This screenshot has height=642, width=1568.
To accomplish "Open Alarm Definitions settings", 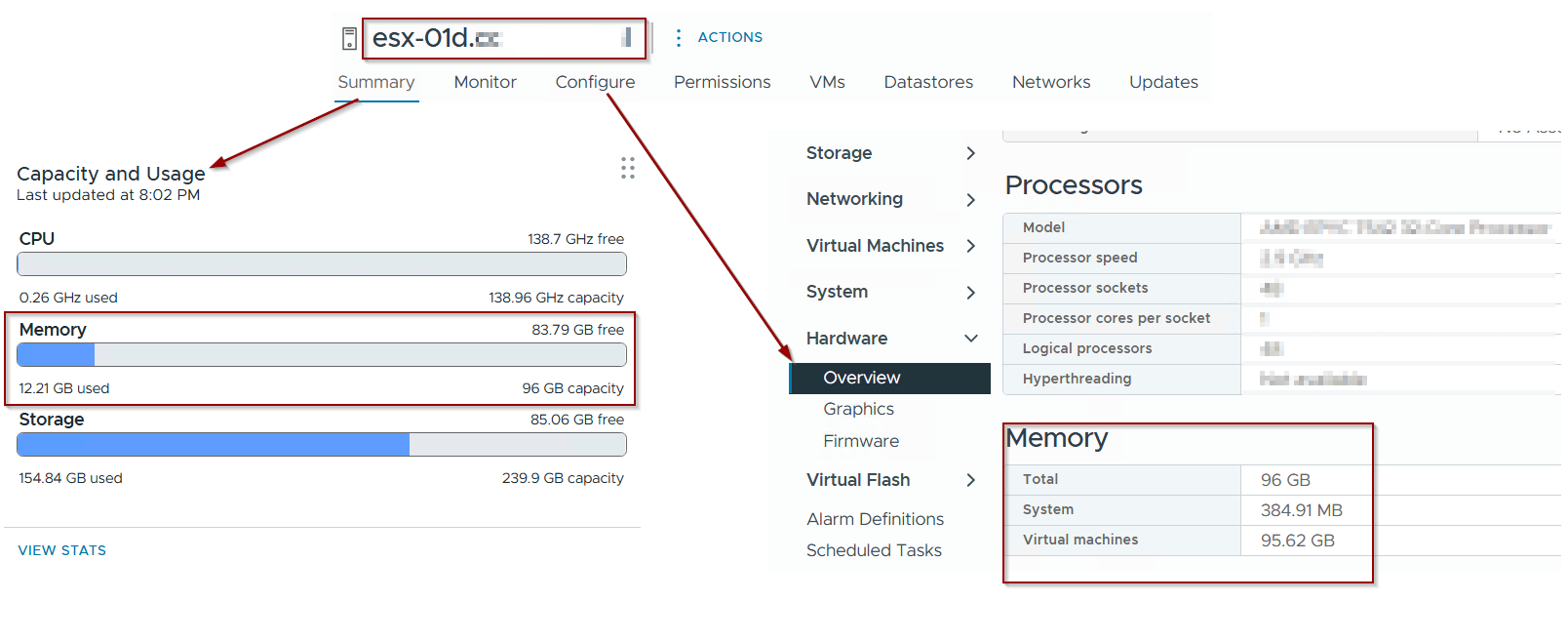I will point(875,519).
